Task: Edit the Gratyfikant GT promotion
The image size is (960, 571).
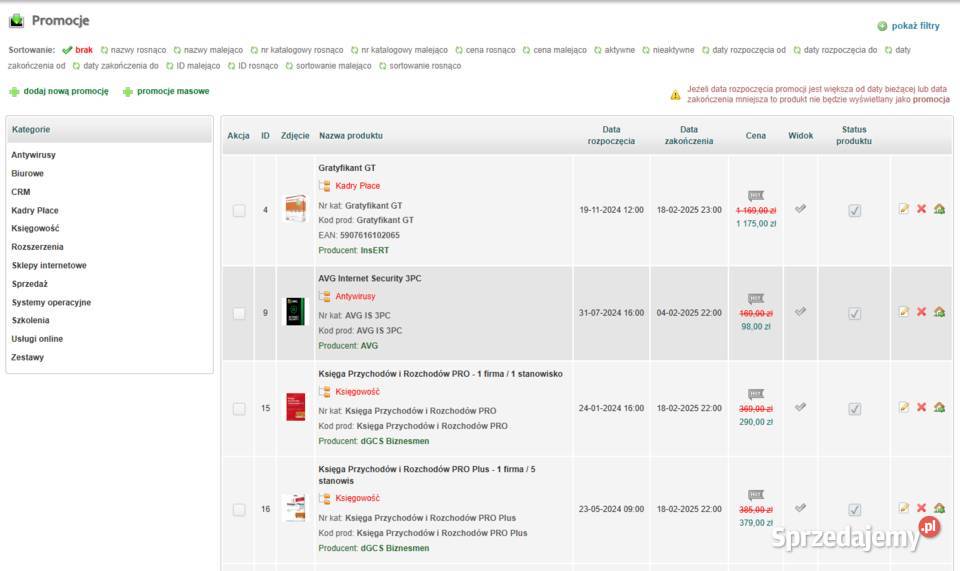Action: coord(904,209)
